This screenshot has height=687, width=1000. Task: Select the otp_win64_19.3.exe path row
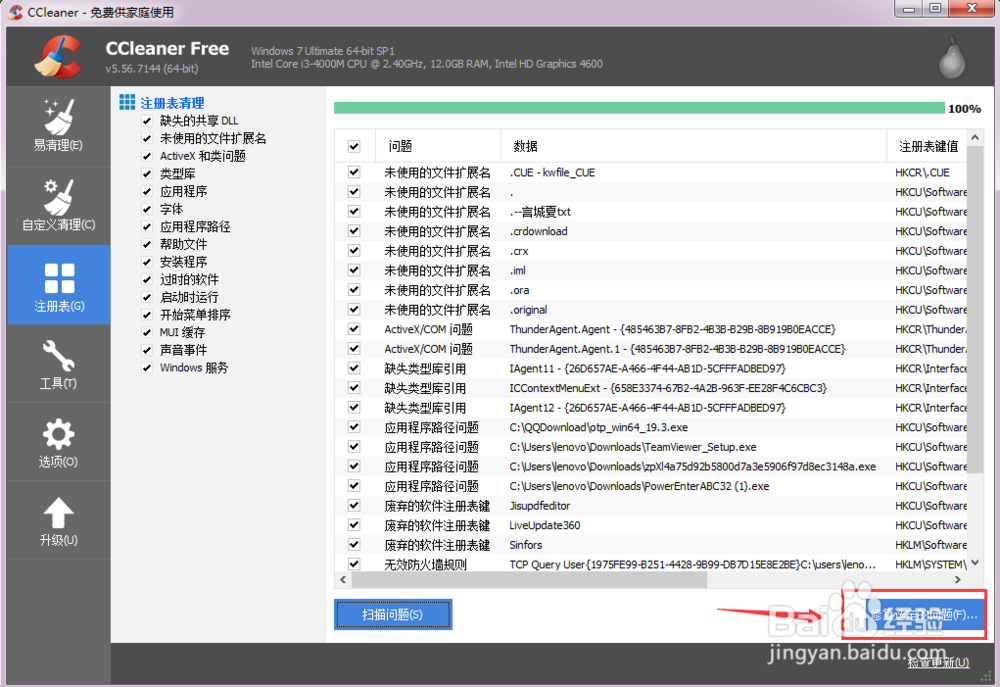click(651, 427)
